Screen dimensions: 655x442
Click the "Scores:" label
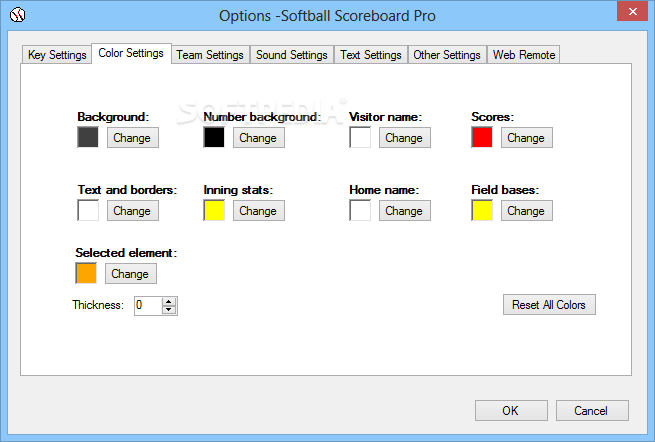click(493, 117)
